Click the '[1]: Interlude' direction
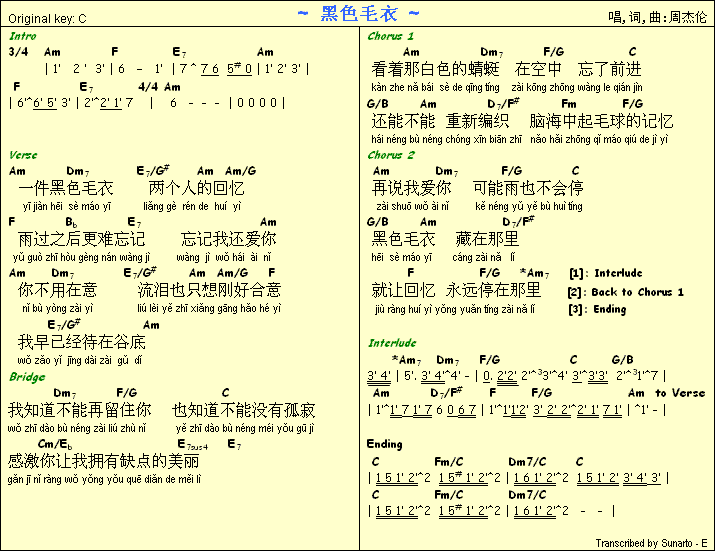This screenshot has width=715, height=551. pyautogui.click(x=606, y=273)
